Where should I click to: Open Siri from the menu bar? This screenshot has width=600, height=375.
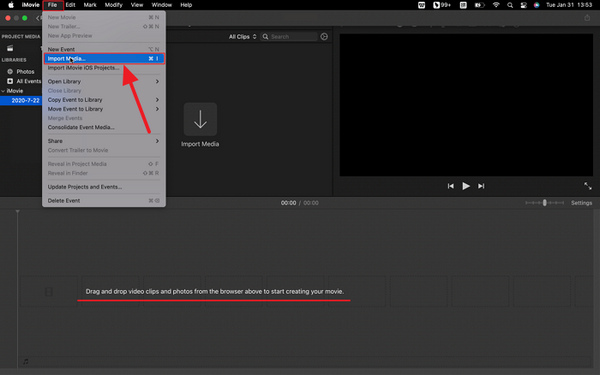(x=536, y=5)
